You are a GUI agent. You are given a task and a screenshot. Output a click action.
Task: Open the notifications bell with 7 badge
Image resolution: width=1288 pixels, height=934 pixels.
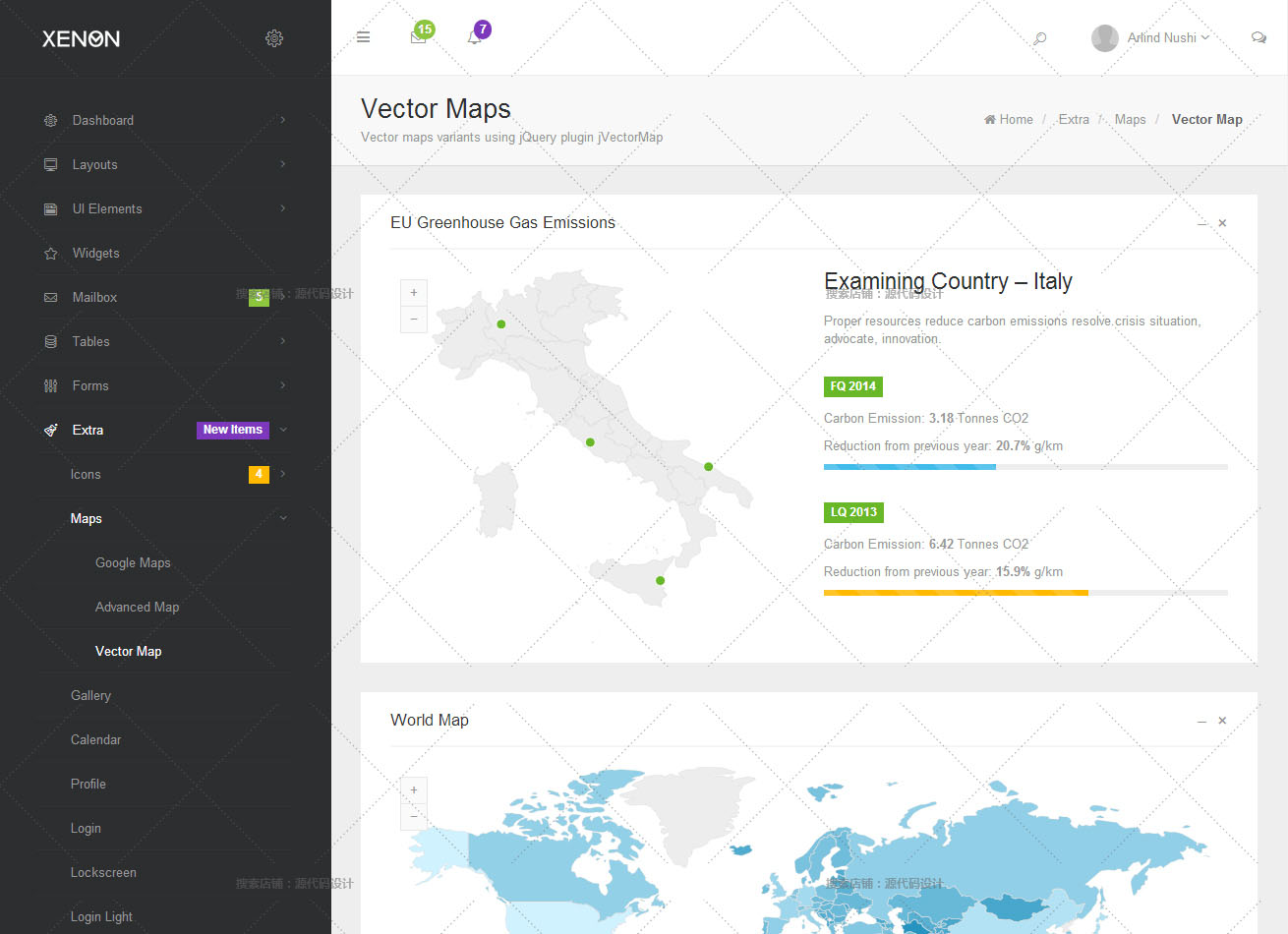(x=475, y=37)
